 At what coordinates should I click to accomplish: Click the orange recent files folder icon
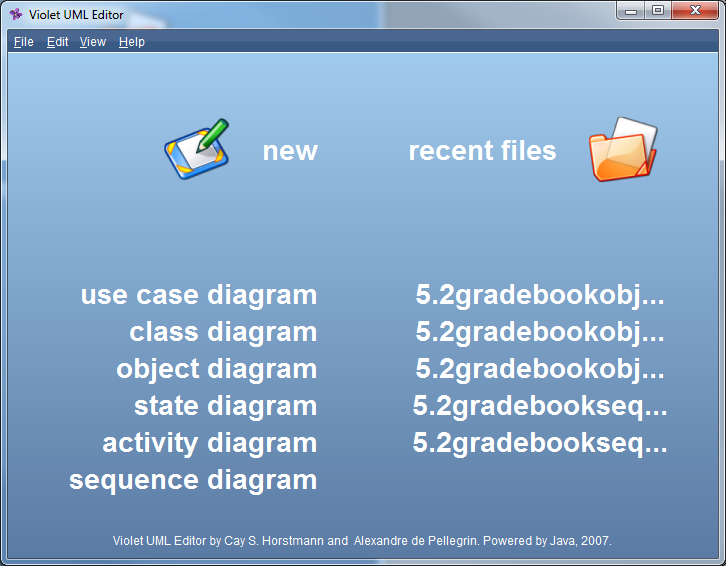(622, 150)
